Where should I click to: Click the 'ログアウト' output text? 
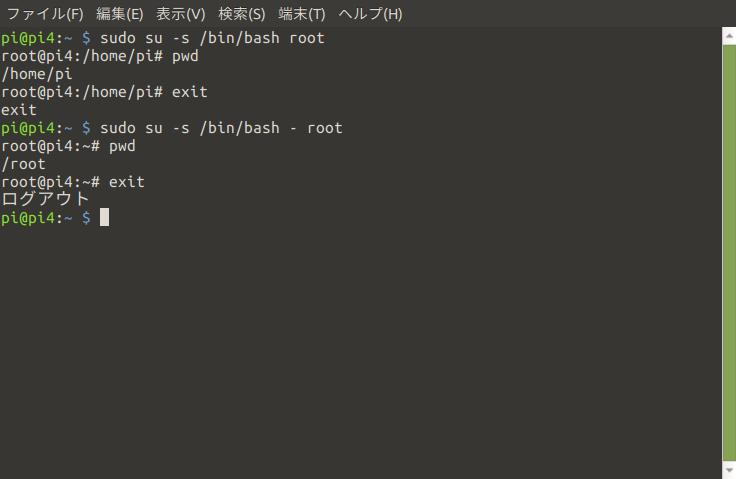coord(45,199)
